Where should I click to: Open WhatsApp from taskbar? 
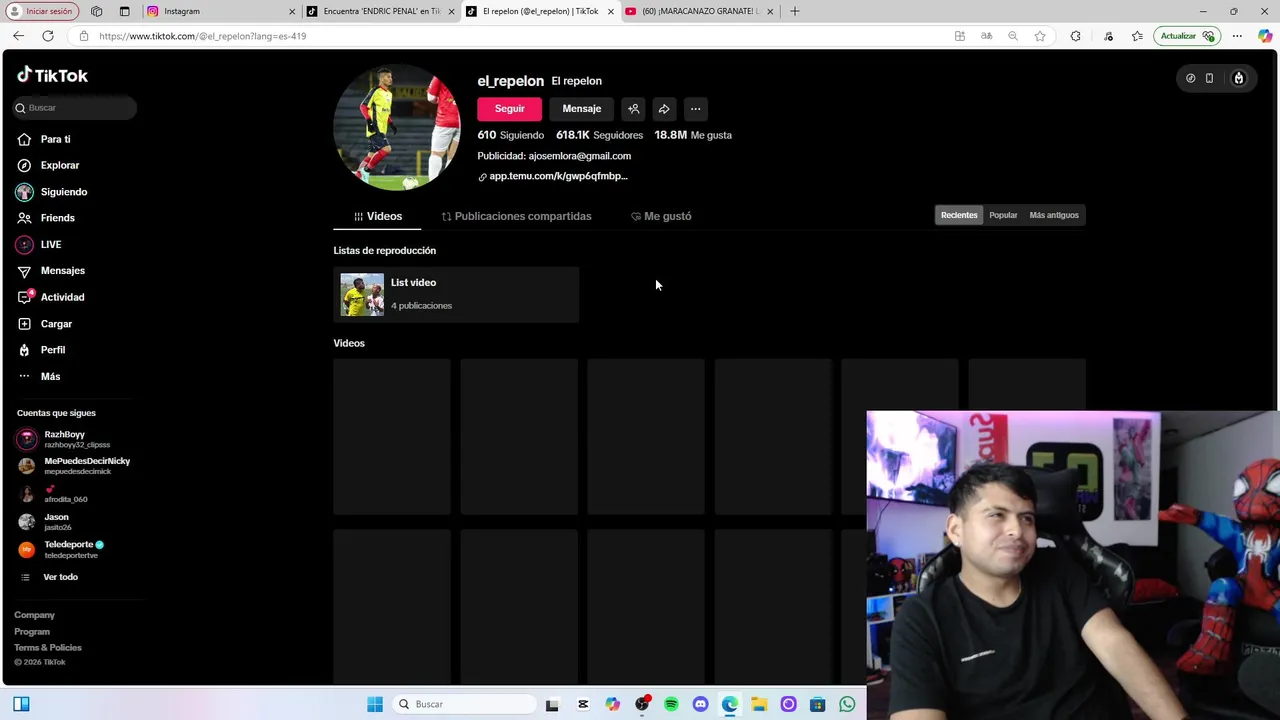click(847, 704)
